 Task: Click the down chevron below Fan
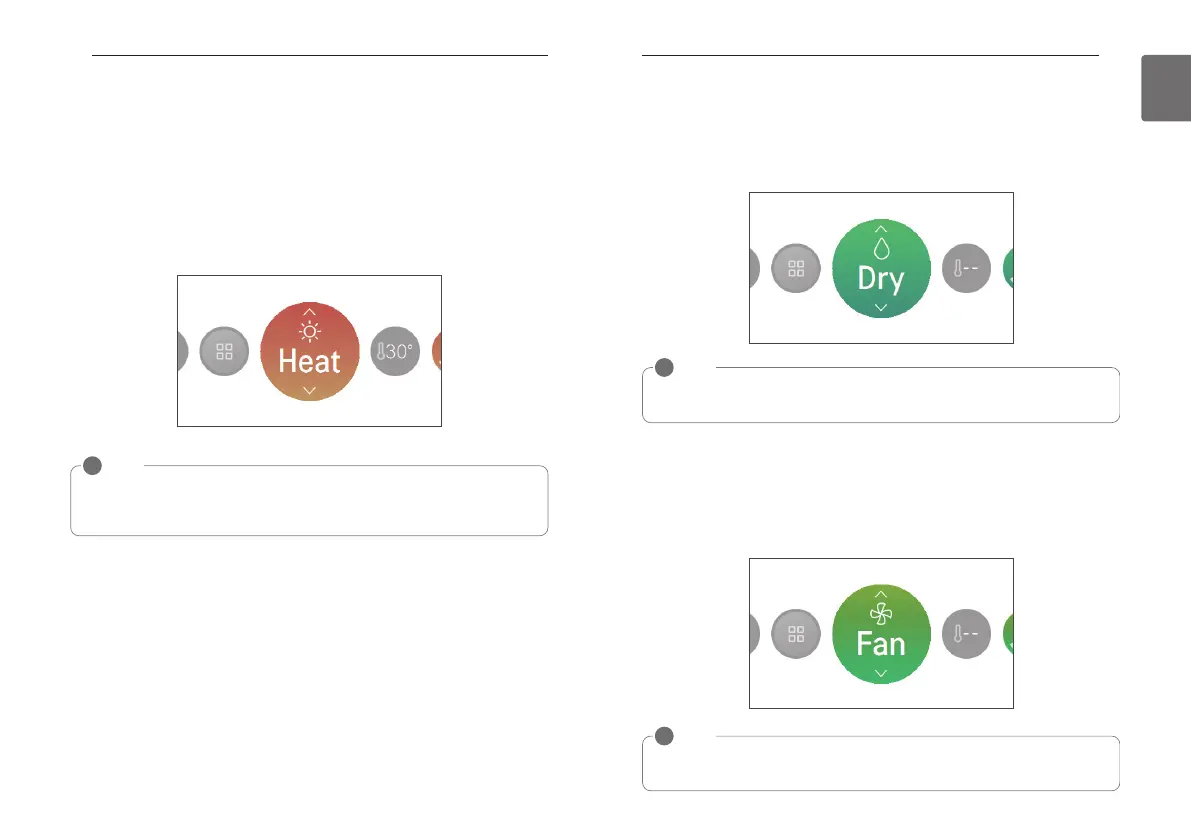(881, 673)
